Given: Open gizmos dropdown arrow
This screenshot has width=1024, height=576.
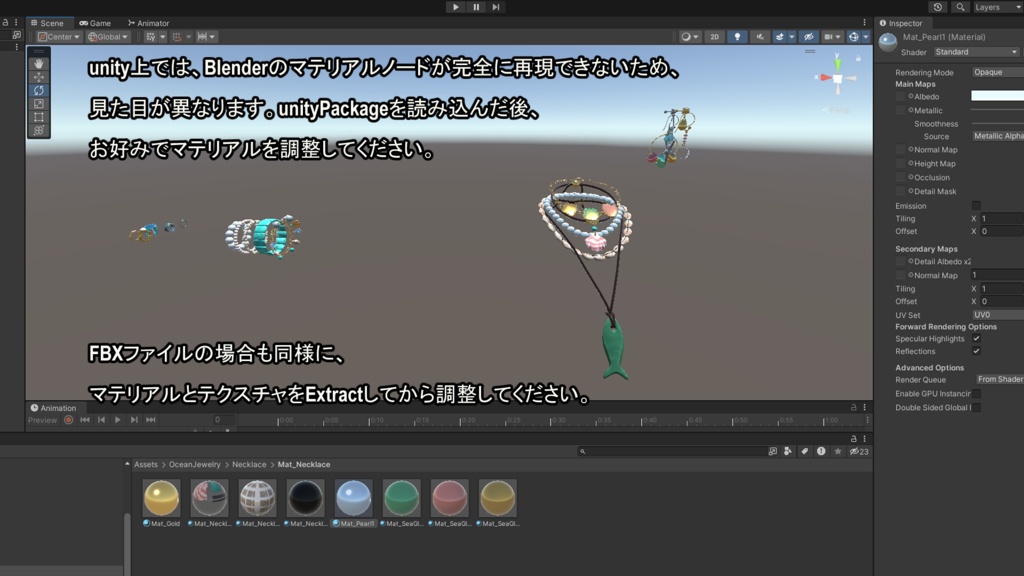Looking at the screenshot, I should pyautogui.click(x=866, y=37).
